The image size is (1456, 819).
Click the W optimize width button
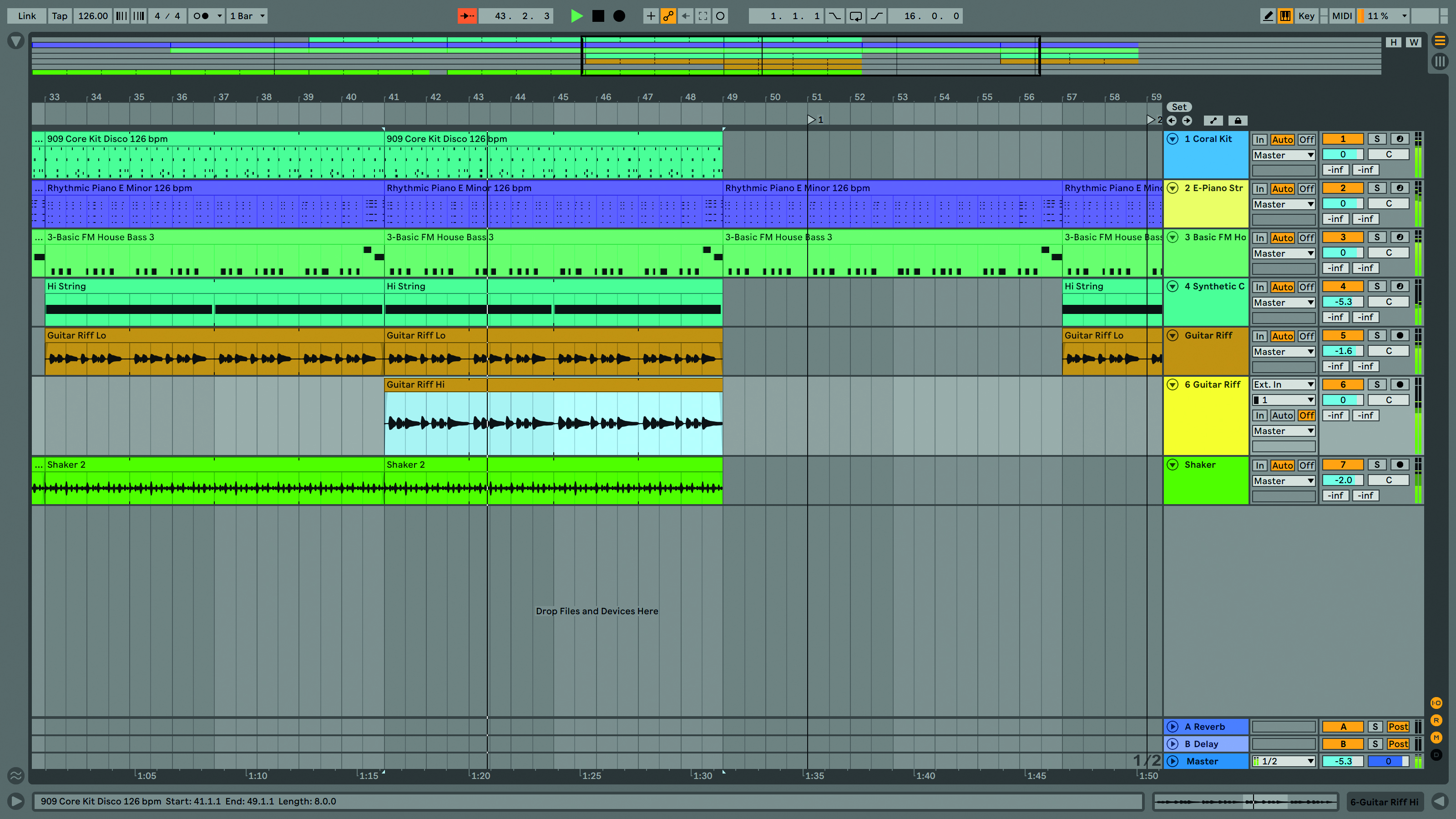[x=1413, y=42]
